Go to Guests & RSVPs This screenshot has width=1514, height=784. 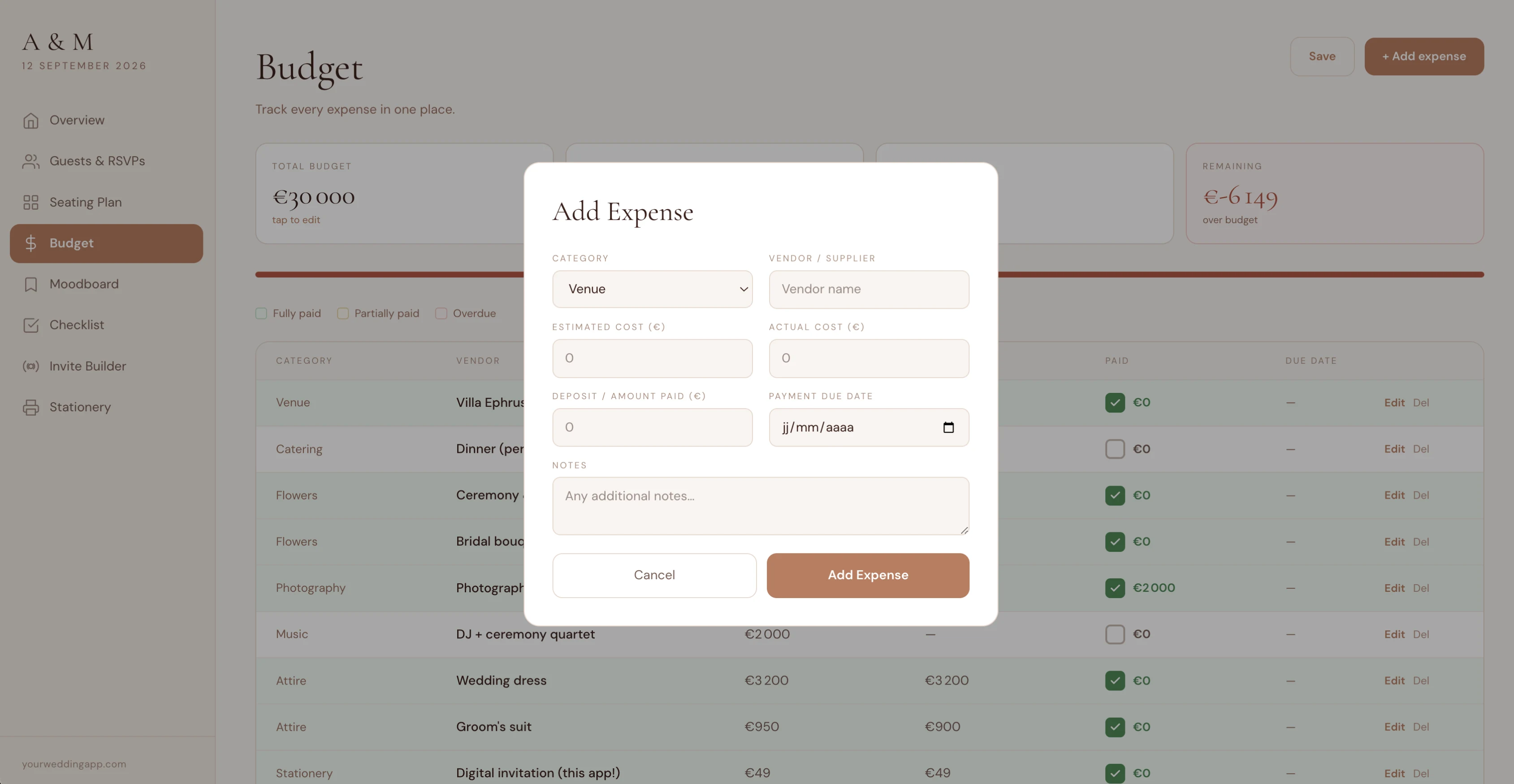(x=106, y=161)
